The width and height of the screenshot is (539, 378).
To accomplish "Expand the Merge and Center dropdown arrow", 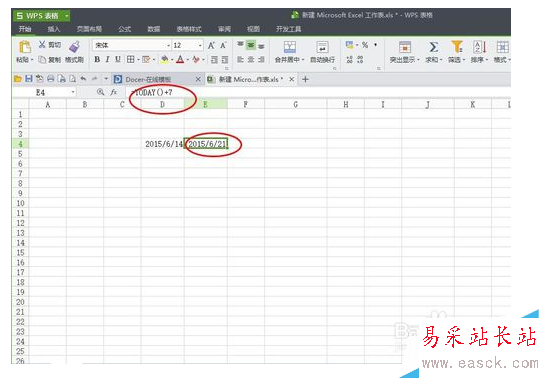I will click(x=303, y=60).
